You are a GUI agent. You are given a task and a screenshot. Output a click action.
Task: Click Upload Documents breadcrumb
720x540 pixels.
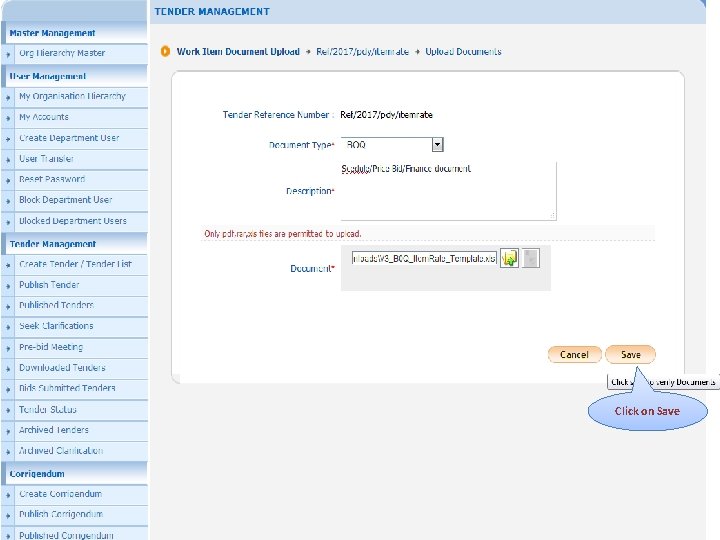click(x=463, y=51)
